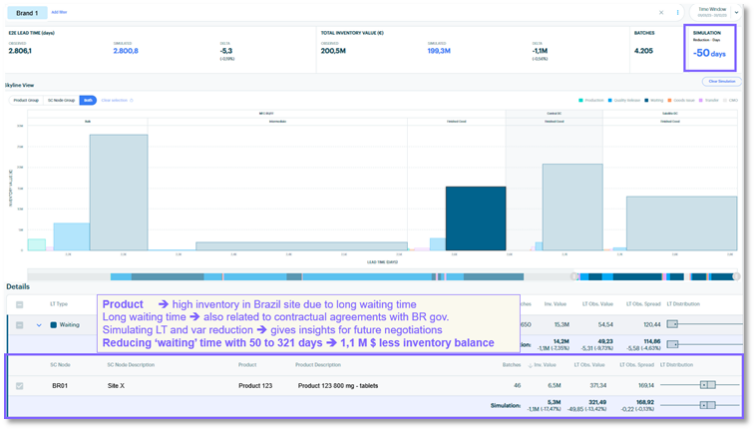Click the Production legend swatch

[581, 100]
